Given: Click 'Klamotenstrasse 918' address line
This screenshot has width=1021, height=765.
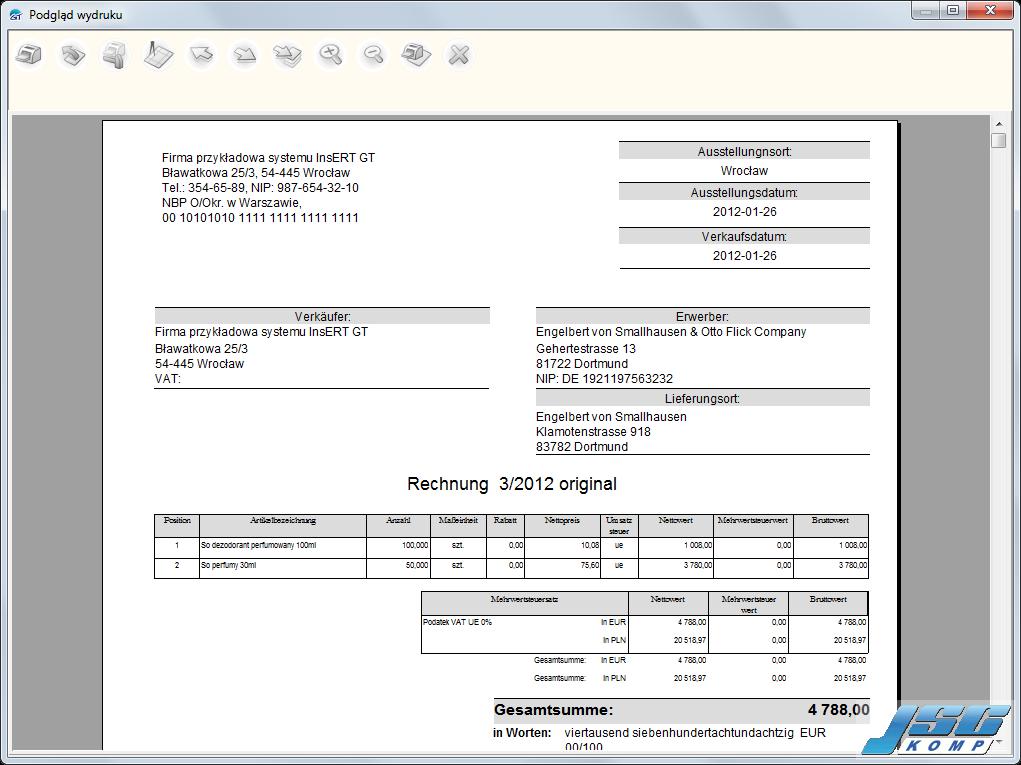Looking at the screenshot, I should coord(593,432).
